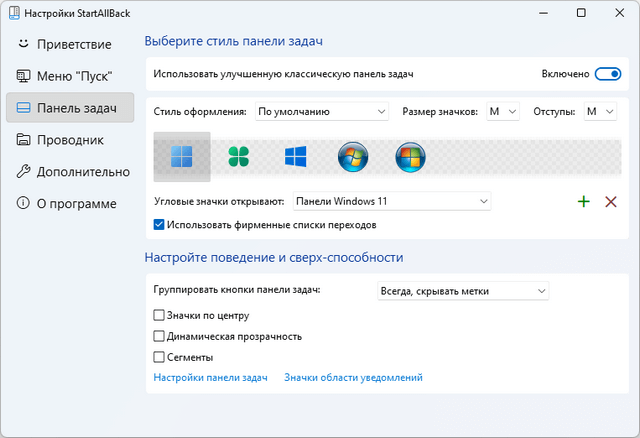
Task: Check the Динамическая прозрачность option
Action: [160, 336]
